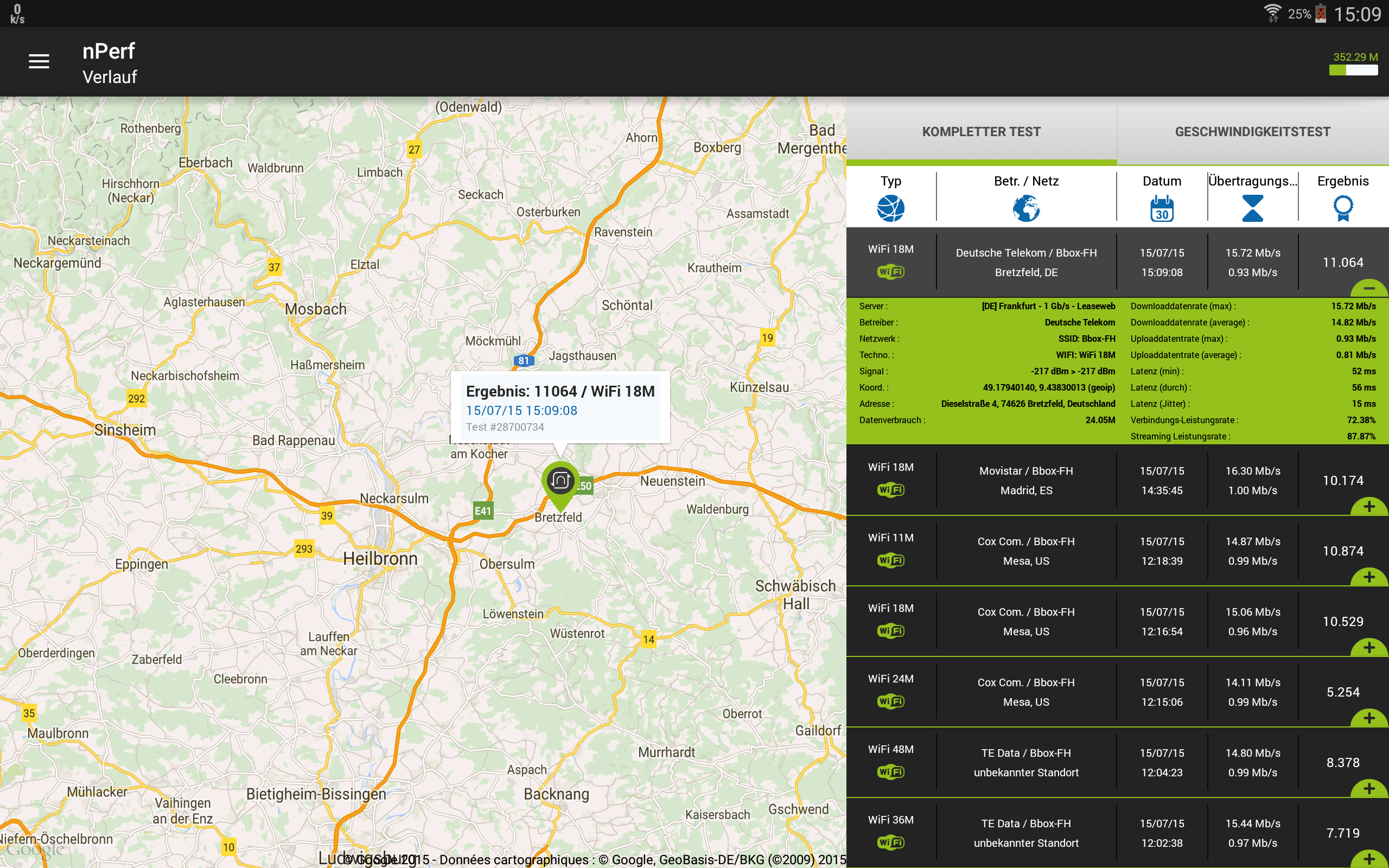
Task: Click the 16.30 Mb/s transfer rate cell
Action: pyautogui.click(x=1252, y=481)
